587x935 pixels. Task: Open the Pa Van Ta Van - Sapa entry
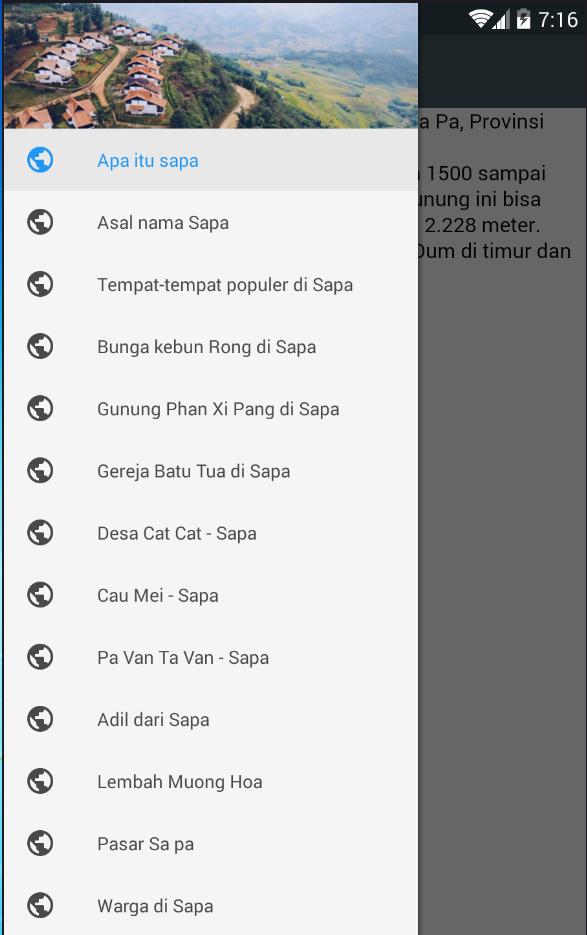pos(211,657)
